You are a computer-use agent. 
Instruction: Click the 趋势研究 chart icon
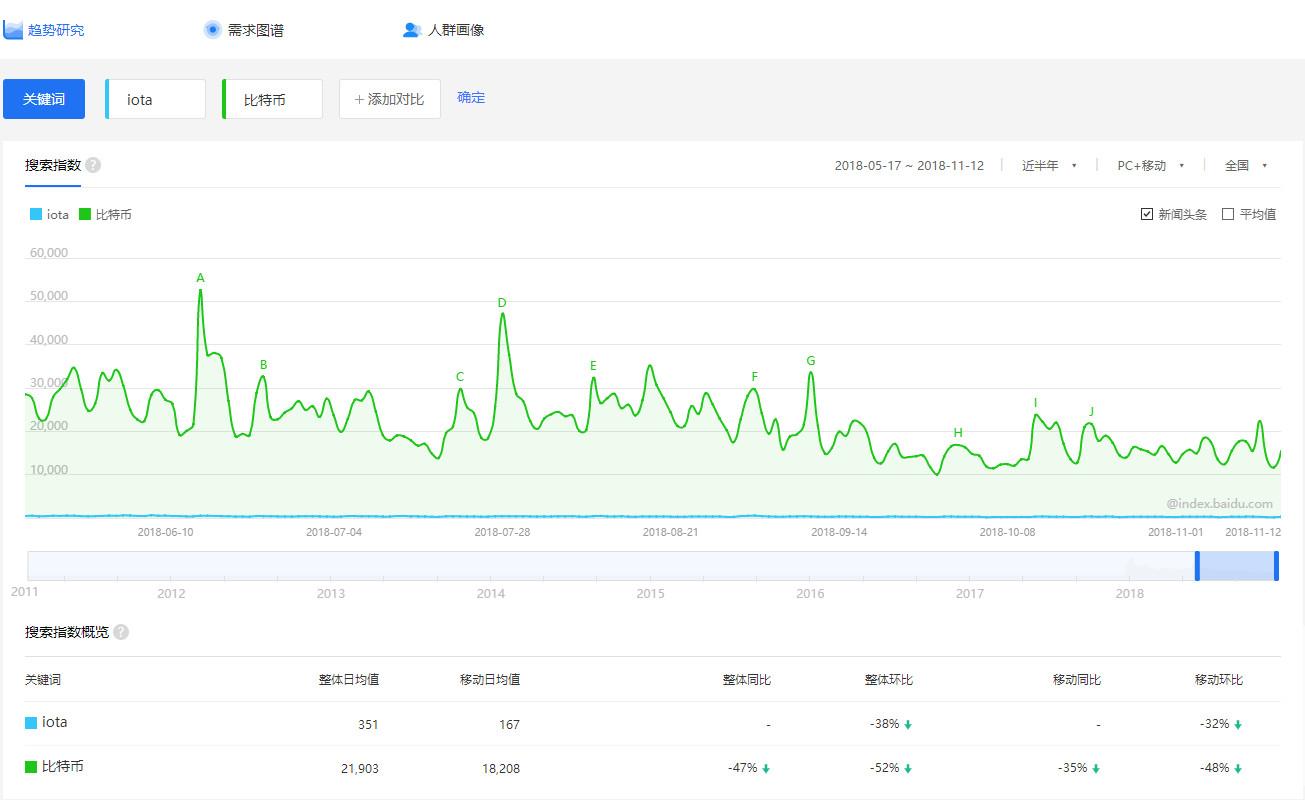[13, 30]
